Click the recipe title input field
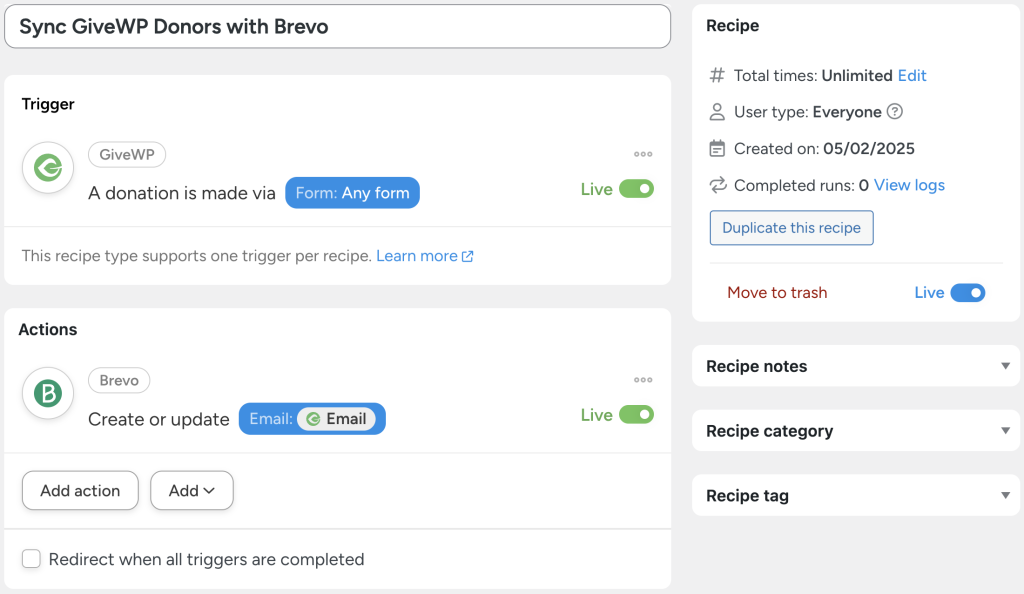Screen dimensions: 1024x594 (337, 26)
